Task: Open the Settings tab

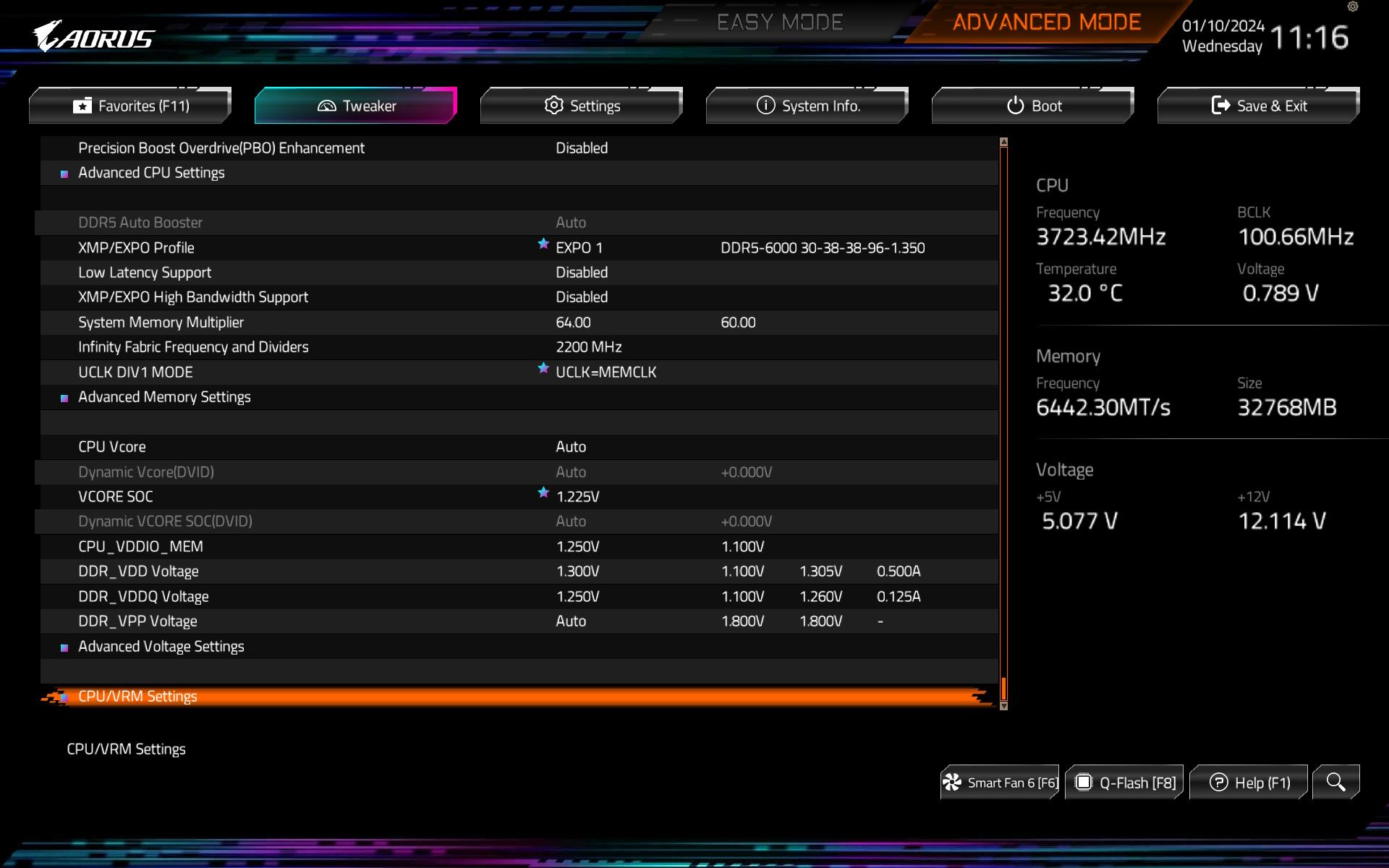Action: pos(582,106)
